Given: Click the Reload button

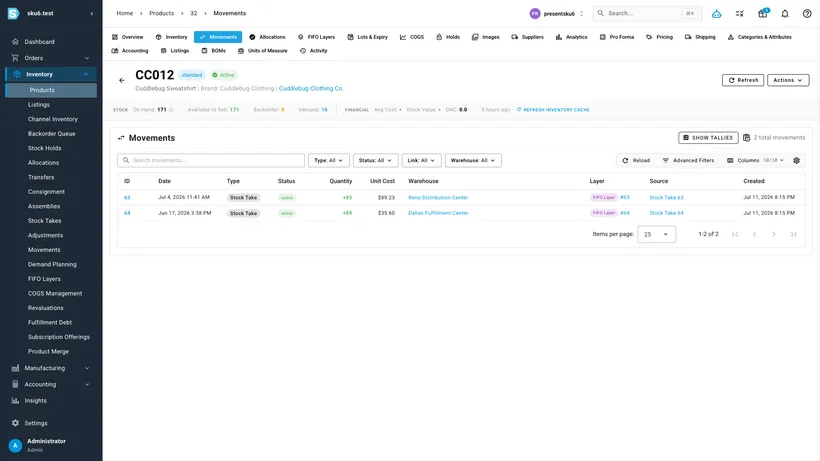Looking at the screenshot, I should pos(635,160).
